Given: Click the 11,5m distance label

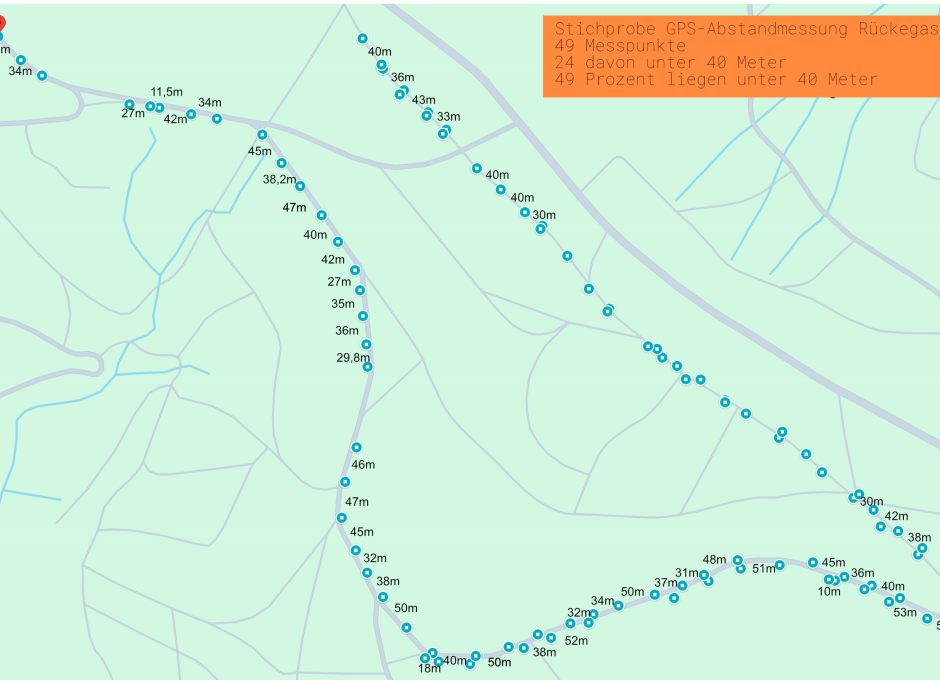Looking at the screenshot, I should tap(167, 92).
